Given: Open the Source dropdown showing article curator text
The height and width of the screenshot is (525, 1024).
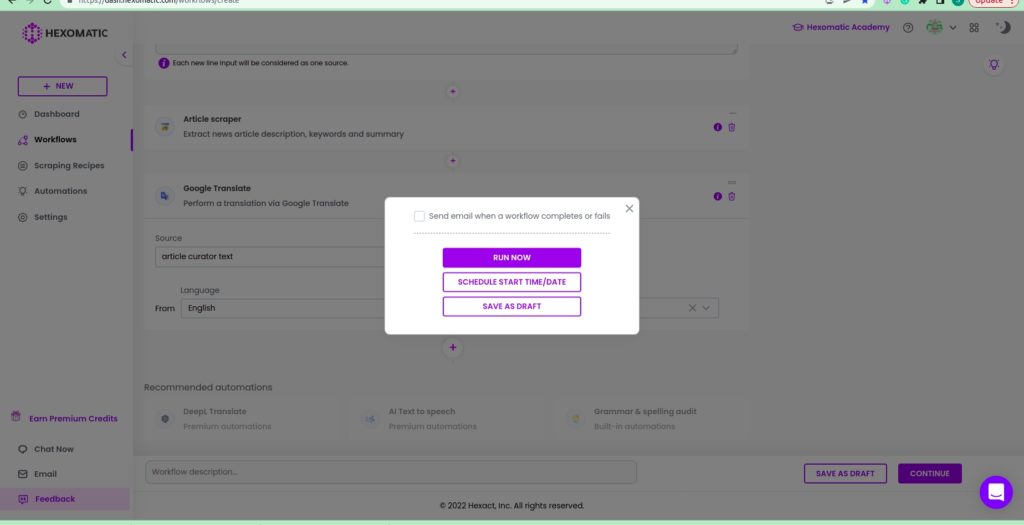Looking at the screenshot, I should click(270, 257).
